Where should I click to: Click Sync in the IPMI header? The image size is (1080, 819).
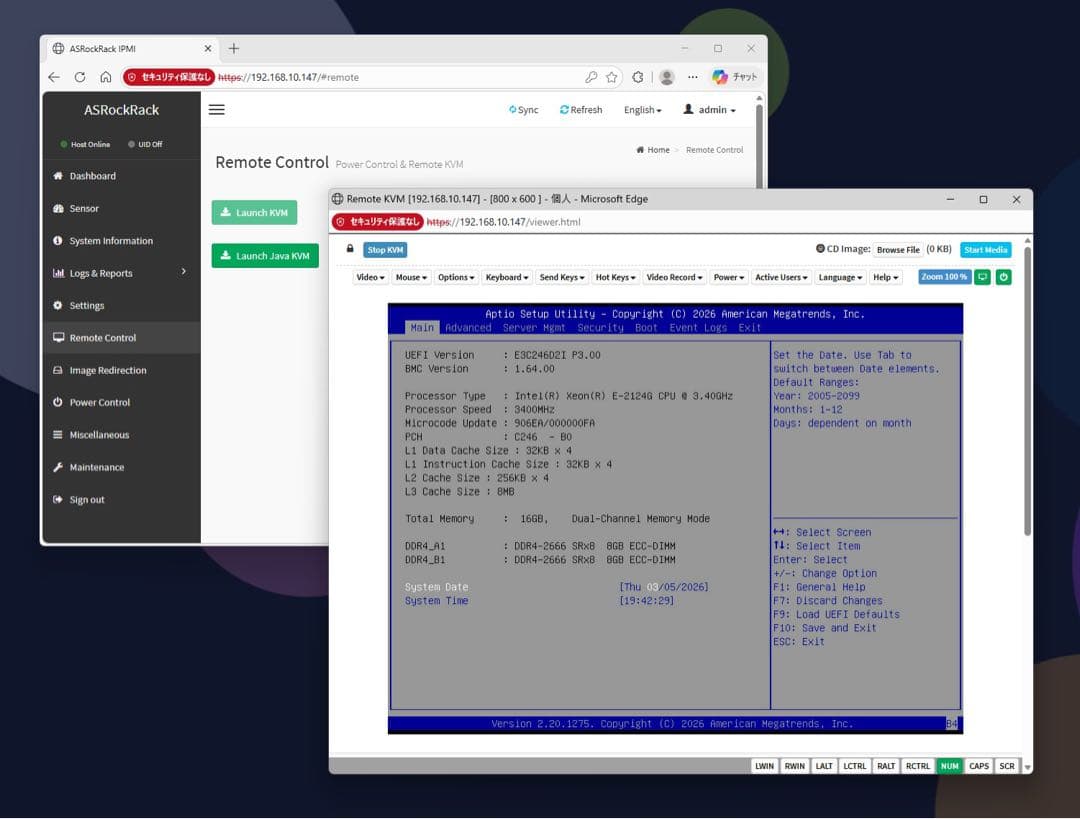pos(523,110)
